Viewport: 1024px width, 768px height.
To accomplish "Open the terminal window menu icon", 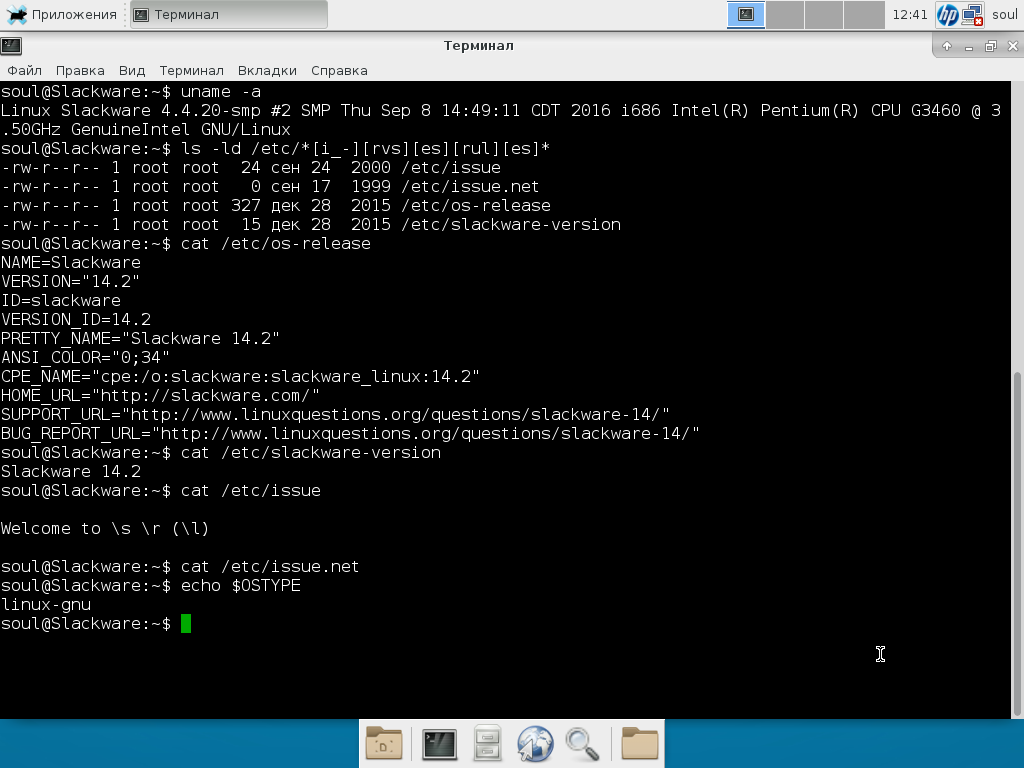I will click(x=11, y=45).
